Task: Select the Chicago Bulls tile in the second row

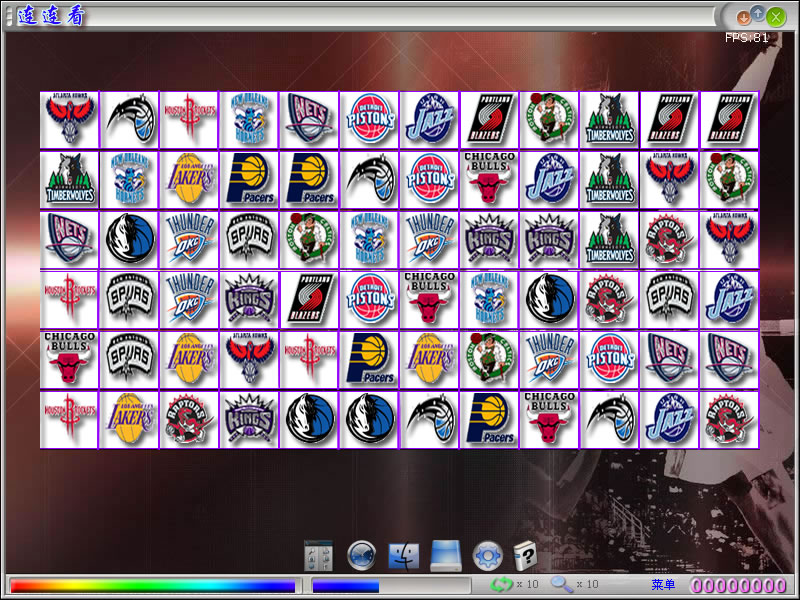Action: pyautogui.click(x=490, y=180)
